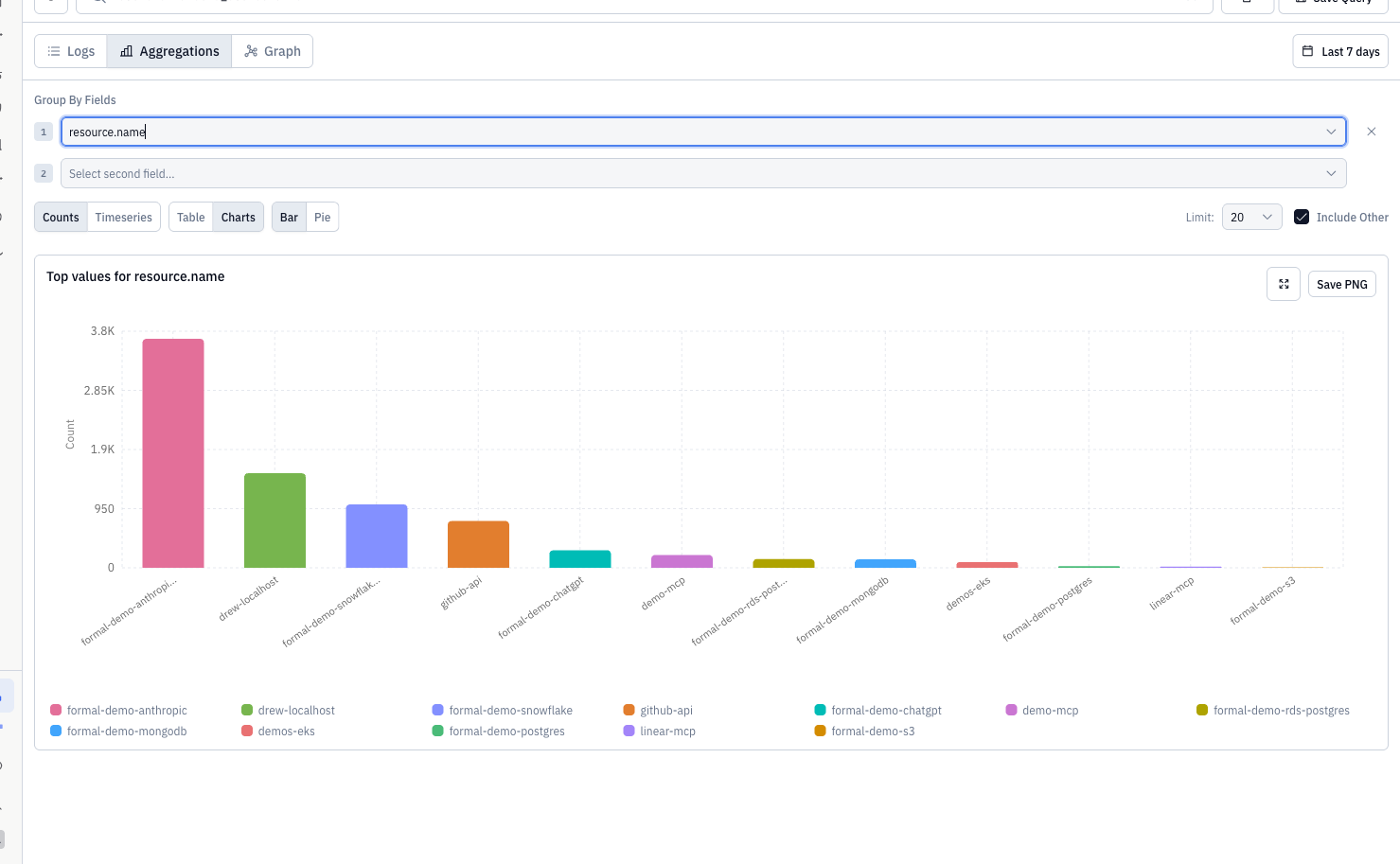Click the demo-mcp purple bar
The image size is (1400, 864).
[682, 561]
